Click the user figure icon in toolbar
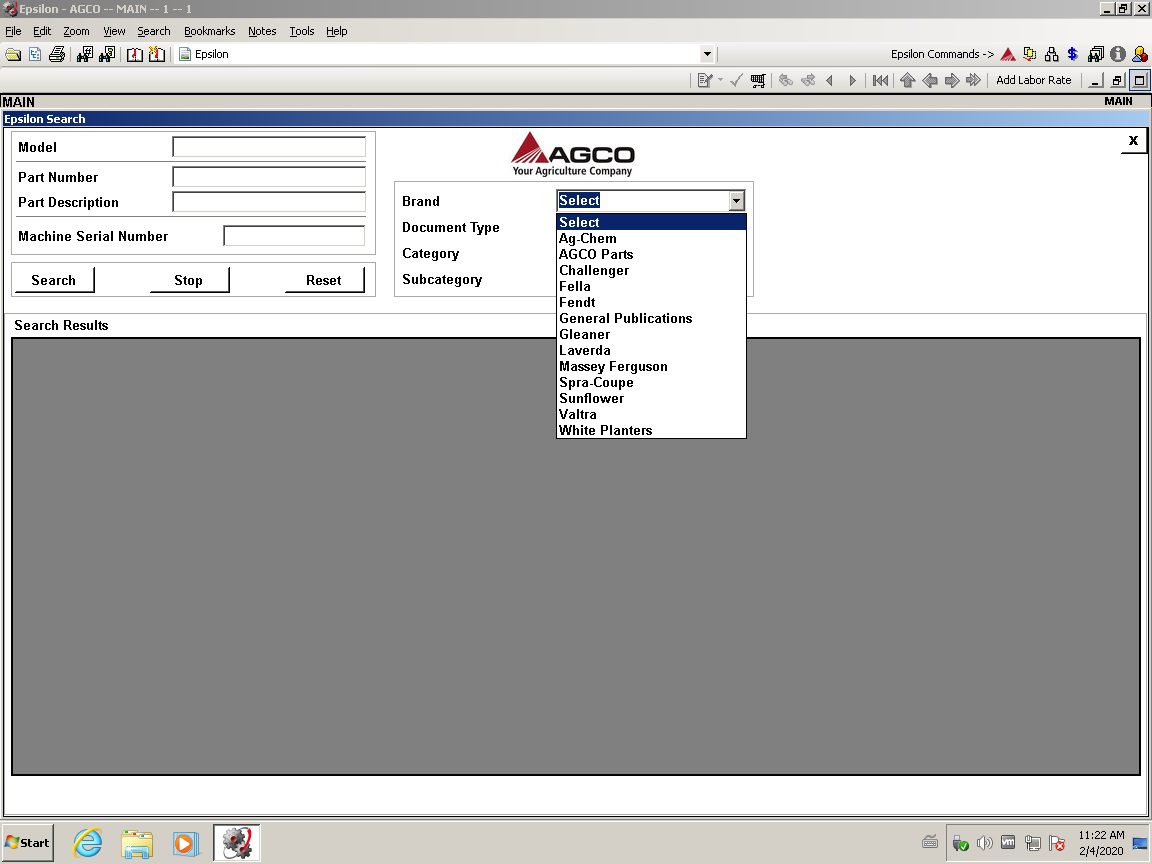1152x864 pixels. (1140, 54)
